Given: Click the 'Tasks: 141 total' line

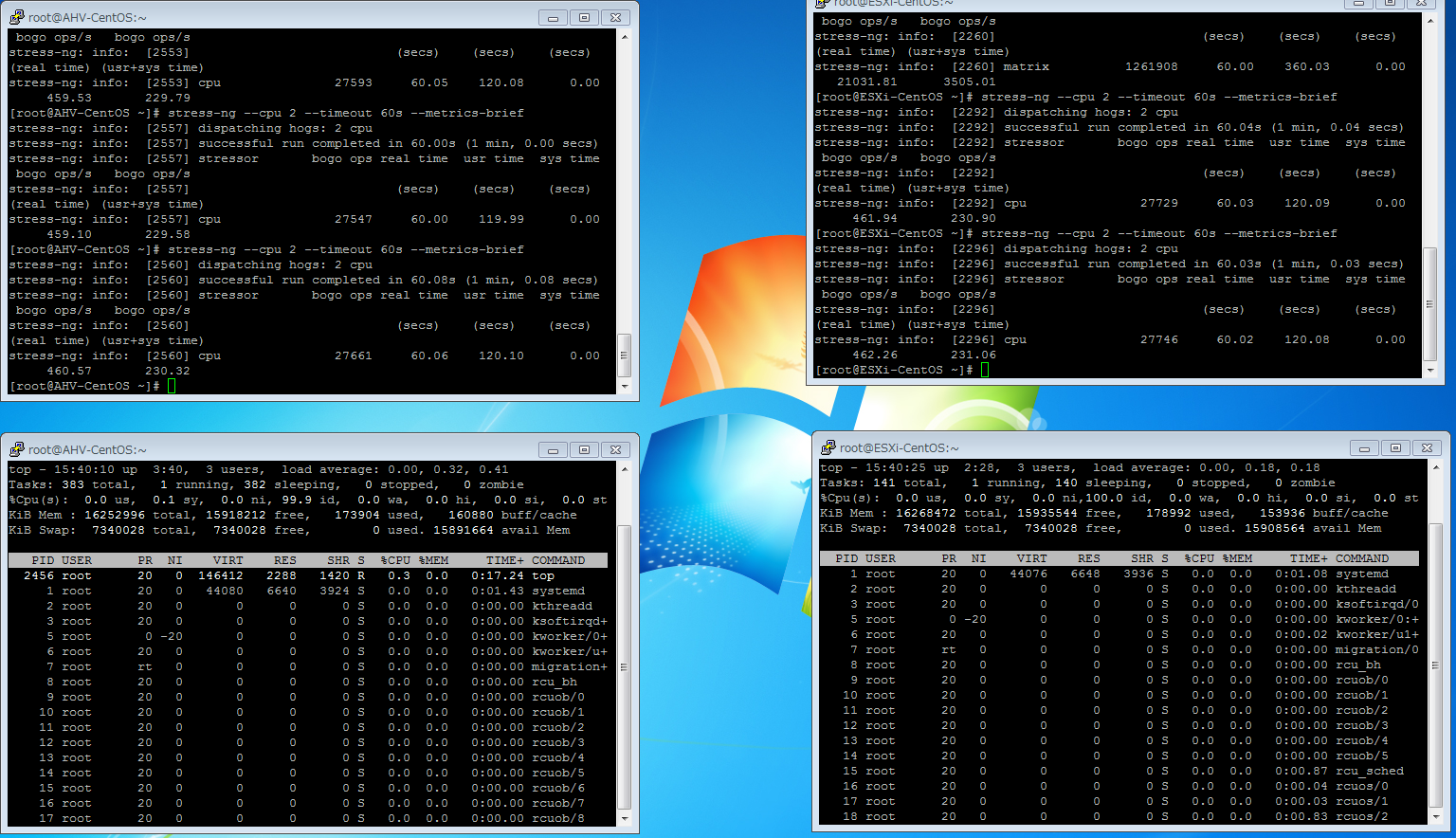Looking at the screenshot, I should click(x=1078, y=483).
